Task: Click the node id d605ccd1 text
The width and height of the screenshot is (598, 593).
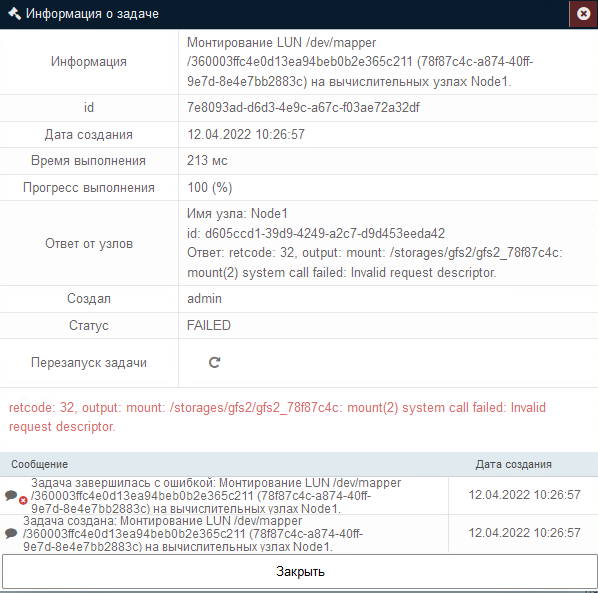Action: tap(316, 233)
